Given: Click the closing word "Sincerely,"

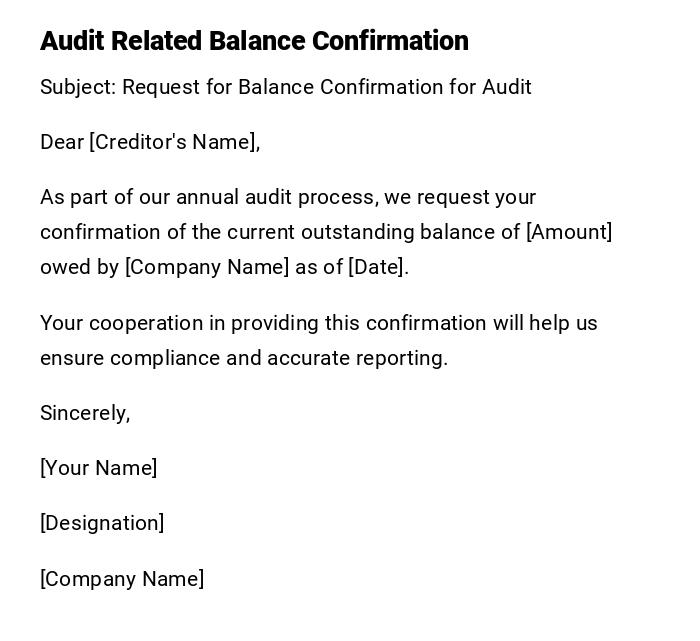Looking at the screenshot, I should [x=85, y=413].
